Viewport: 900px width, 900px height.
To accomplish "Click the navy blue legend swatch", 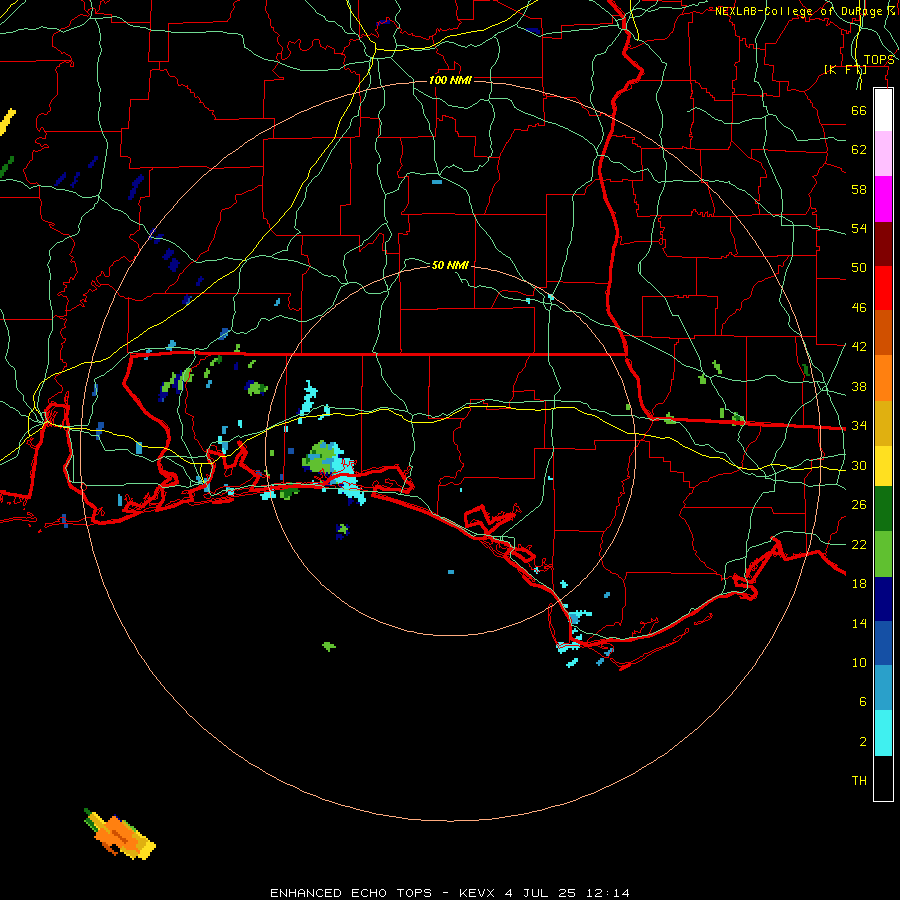I will click(883, 599).
